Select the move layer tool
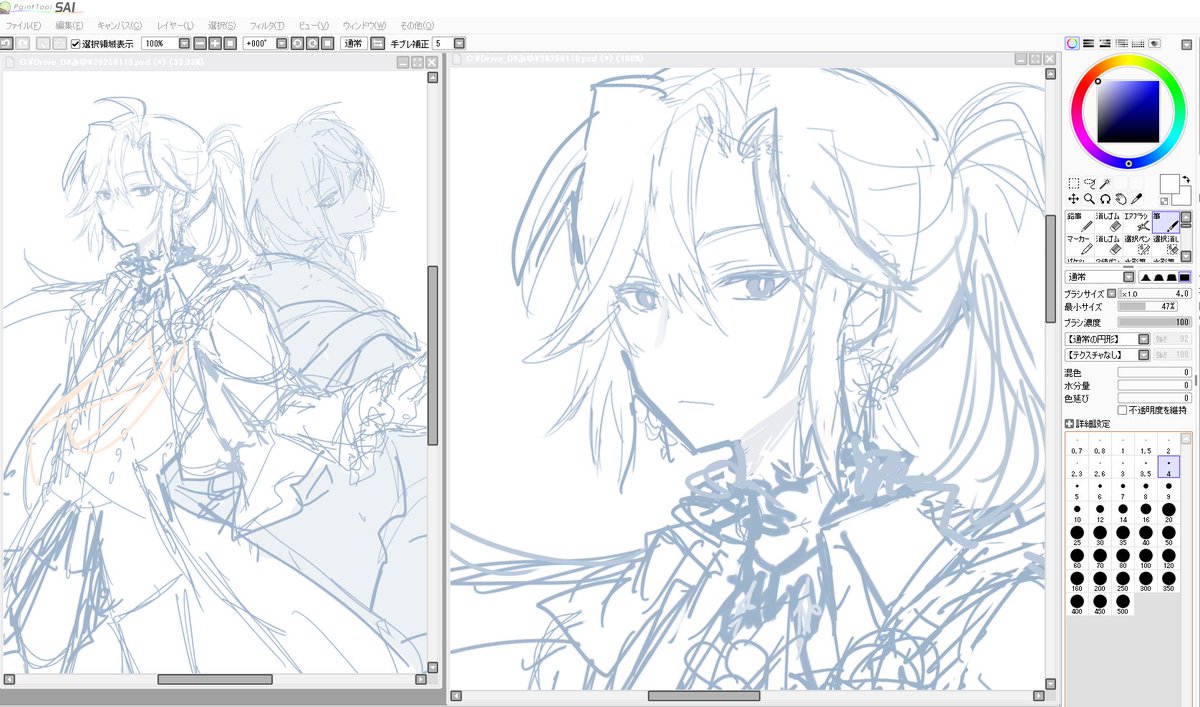Screen dimensions: 1200x707 [1072, 199]
